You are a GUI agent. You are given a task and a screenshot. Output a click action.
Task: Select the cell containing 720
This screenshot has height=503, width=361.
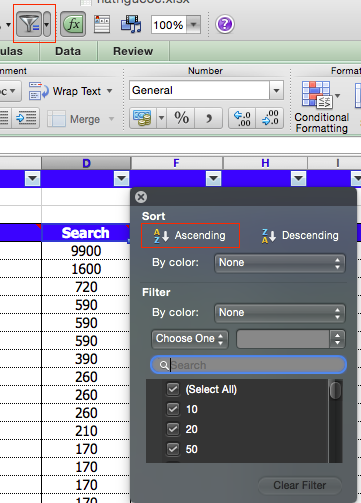coord(86,287)
